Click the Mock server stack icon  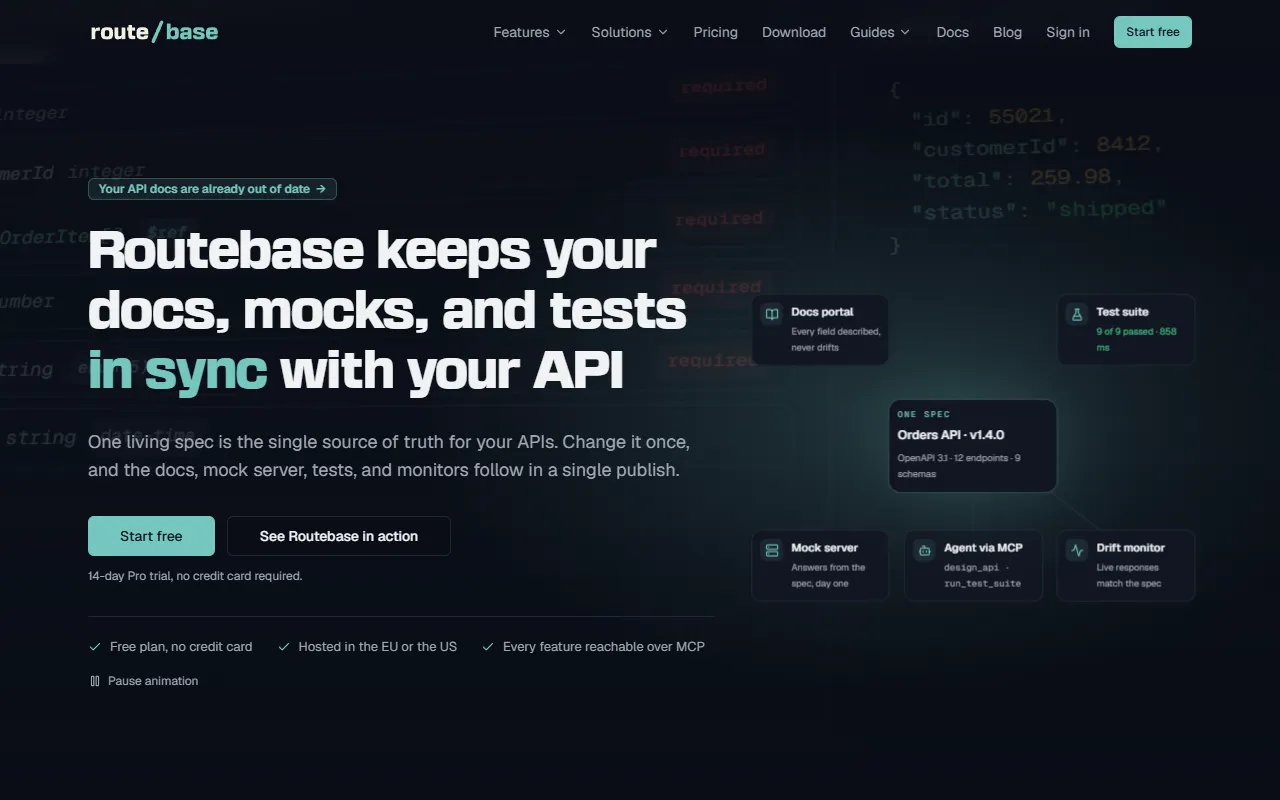coord(772,550)
